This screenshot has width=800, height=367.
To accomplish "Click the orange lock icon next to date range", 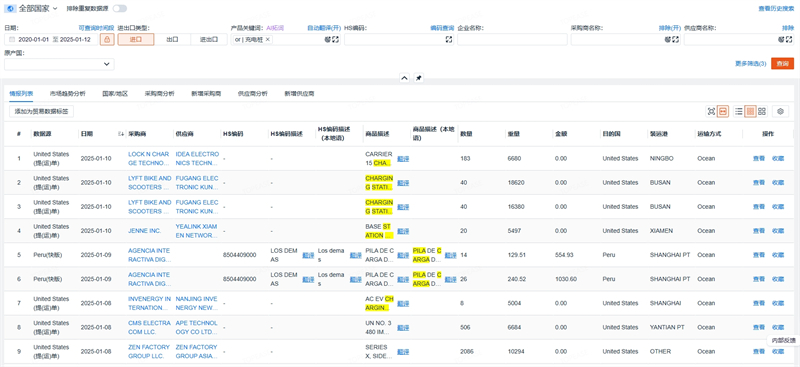I will 107,39.
